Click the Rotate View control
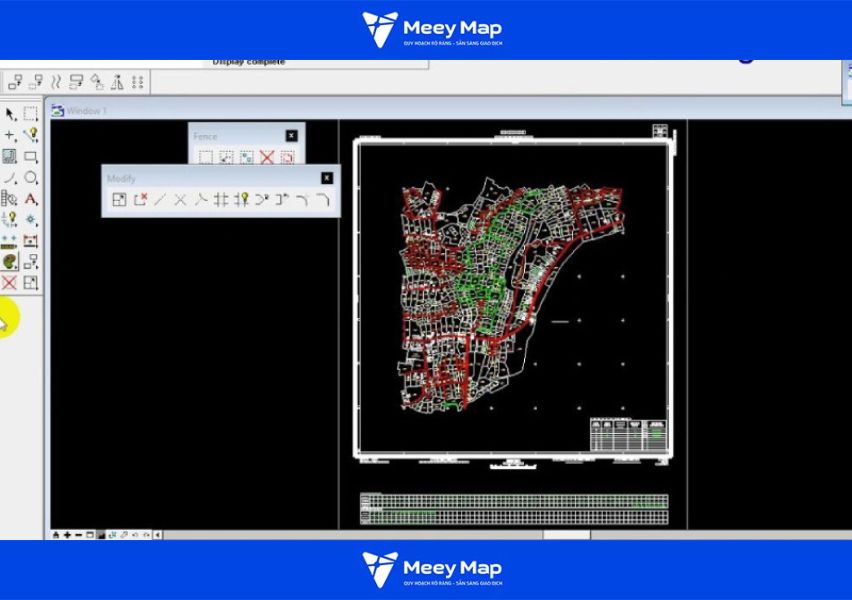 112,535
